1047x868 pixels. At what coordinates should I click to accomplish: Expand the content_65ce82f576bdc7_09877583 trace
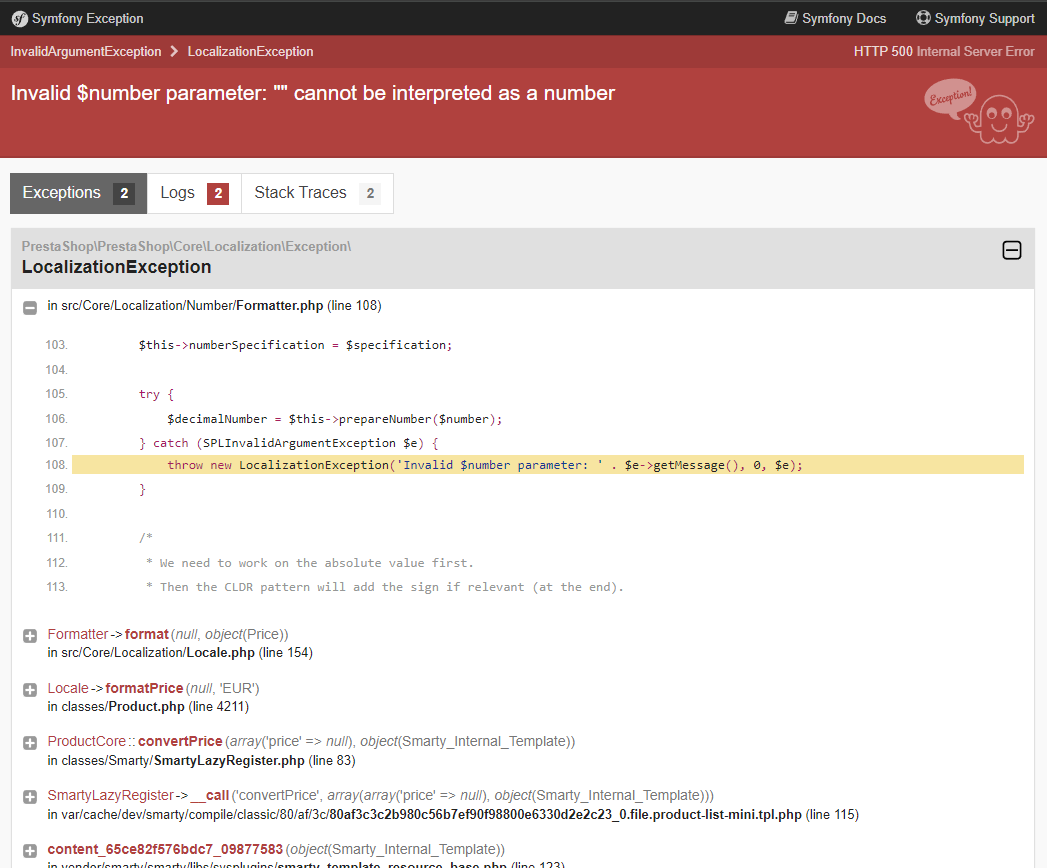[x=29, y=851]
